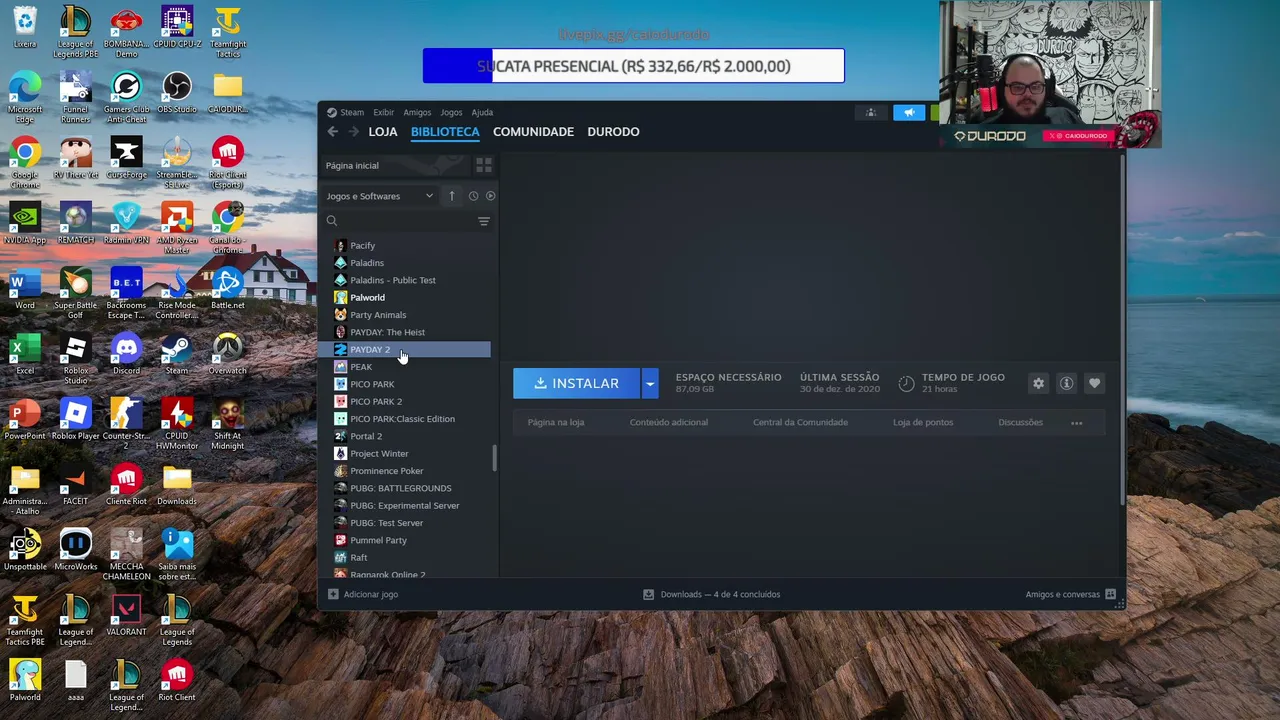Show ready-to-play games filter icon

point(490,196)
